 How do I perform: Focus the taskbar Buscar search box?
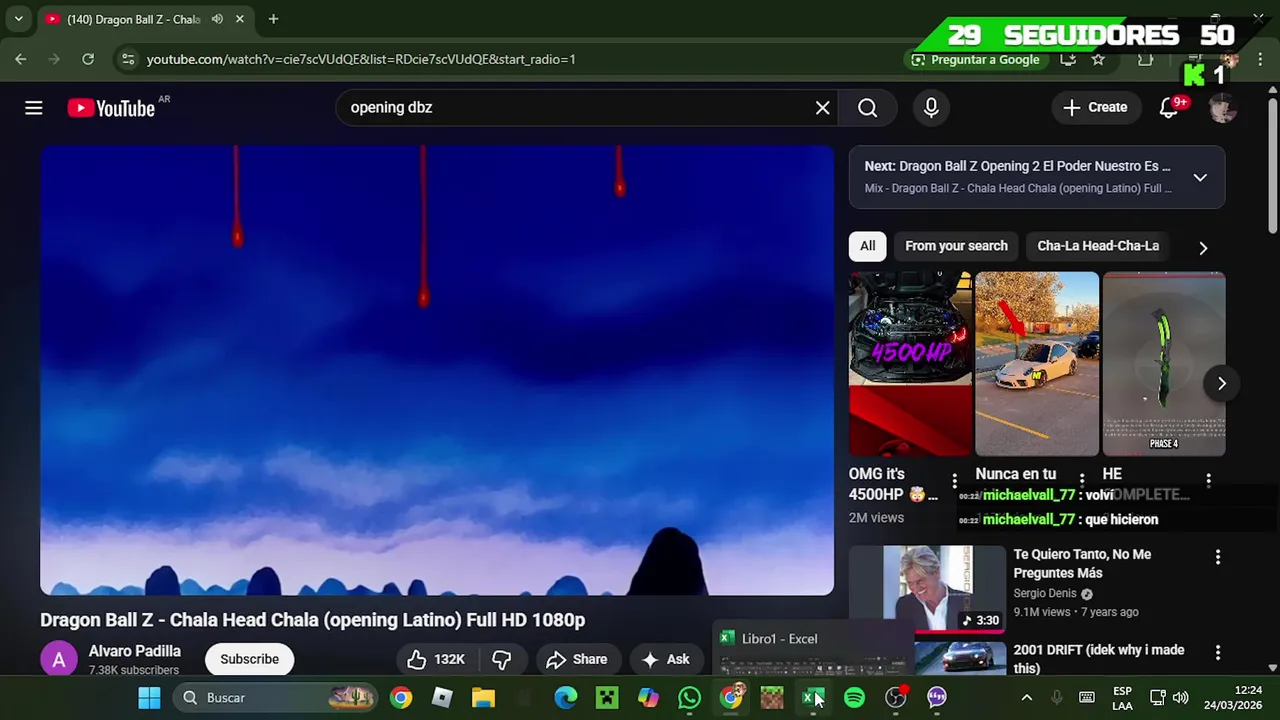(x=277, y=698)
